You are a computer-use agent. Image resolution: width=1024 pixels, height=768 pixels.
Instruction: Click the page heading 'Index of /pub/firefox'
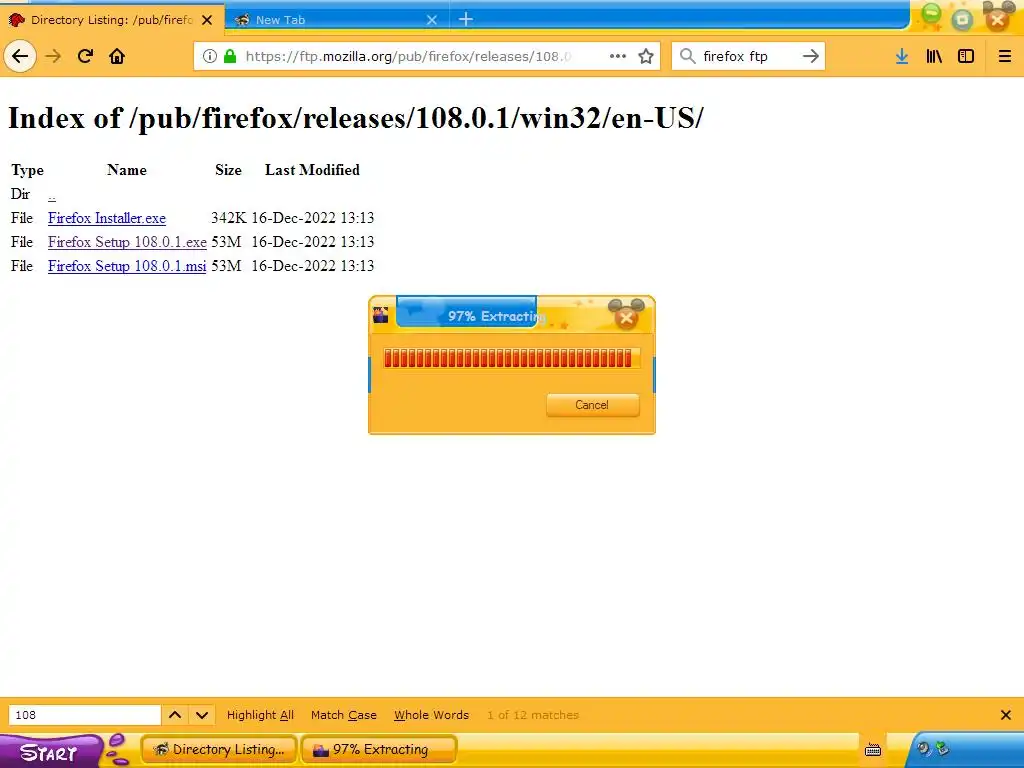(x=356, y=118)
